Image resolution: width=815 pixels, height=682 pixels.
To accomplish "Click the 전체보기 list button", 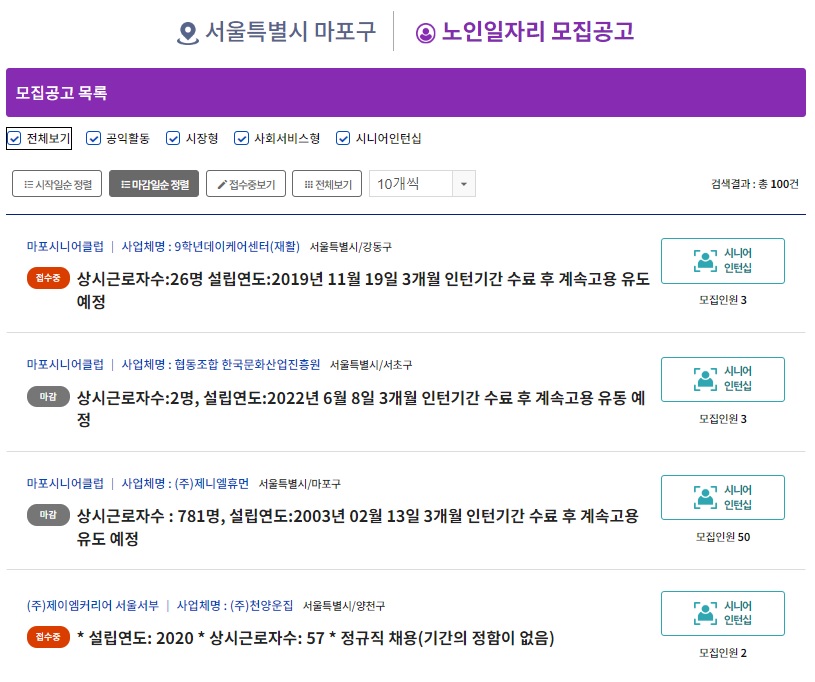I will [x=327, y=184].
